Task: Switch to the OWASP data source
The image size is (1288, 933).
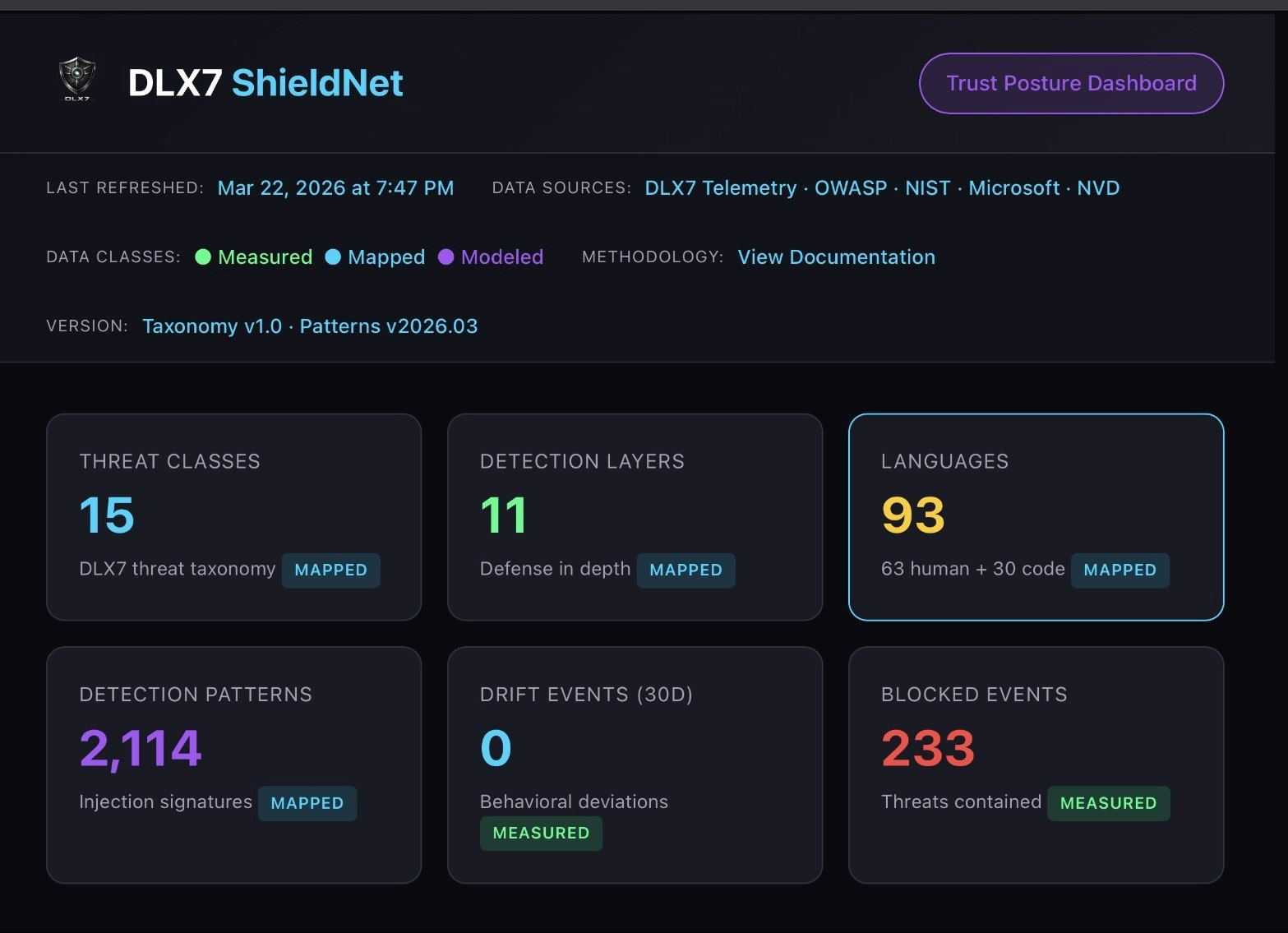Action: point(851,187)
